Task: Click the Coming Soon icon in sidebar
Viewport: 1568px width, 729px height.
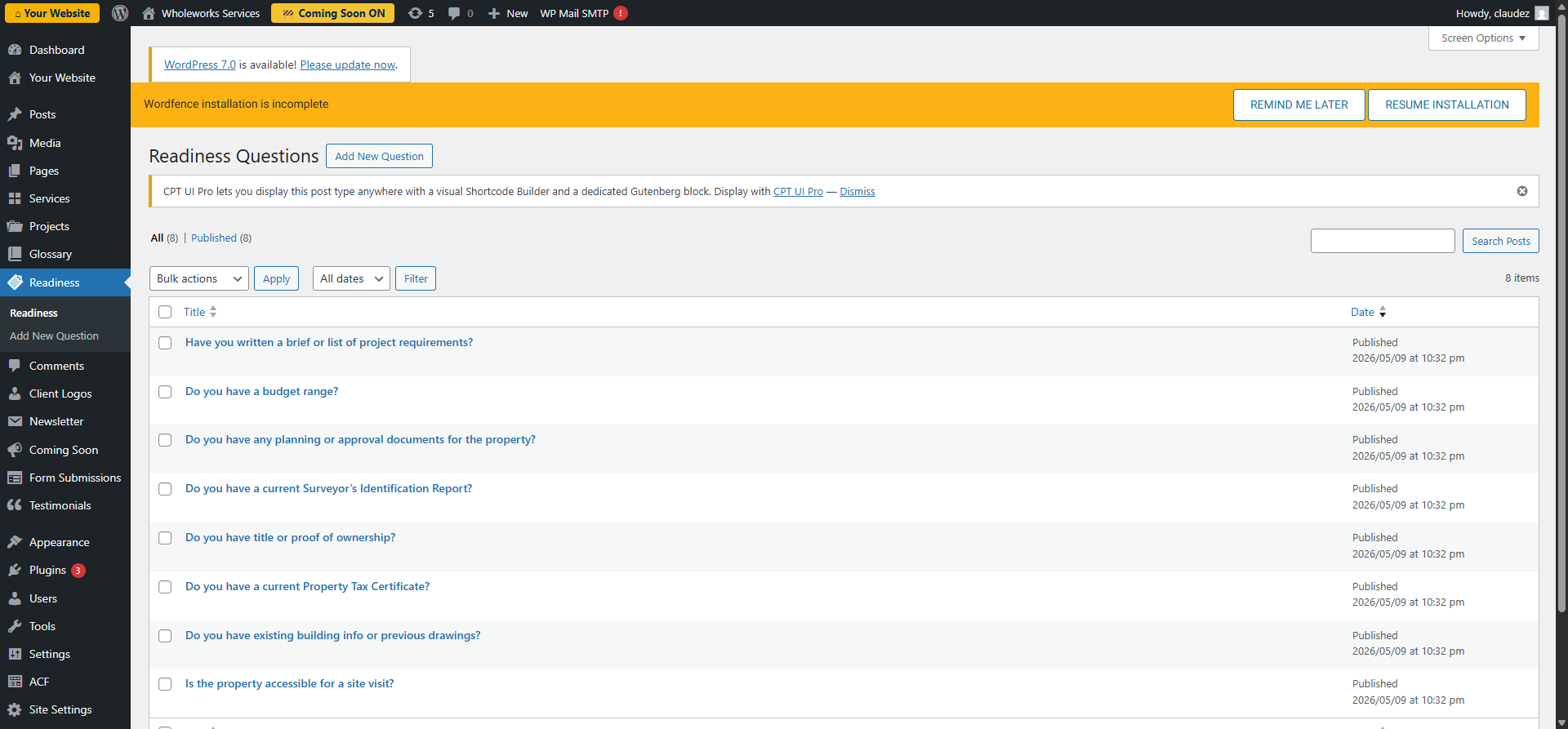Action: pos(15,450)
